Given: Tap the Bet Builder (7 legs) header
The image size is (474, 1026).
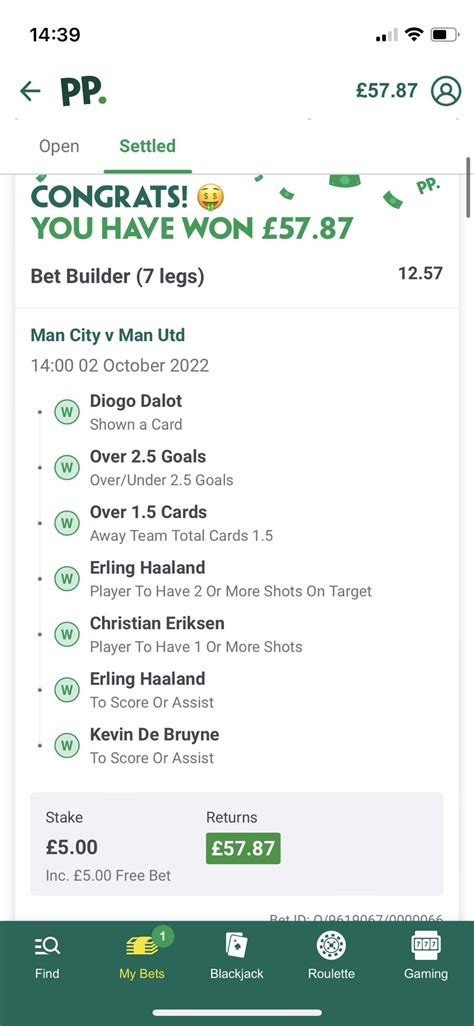Looking at the screenshot, I should coord(117,276).
